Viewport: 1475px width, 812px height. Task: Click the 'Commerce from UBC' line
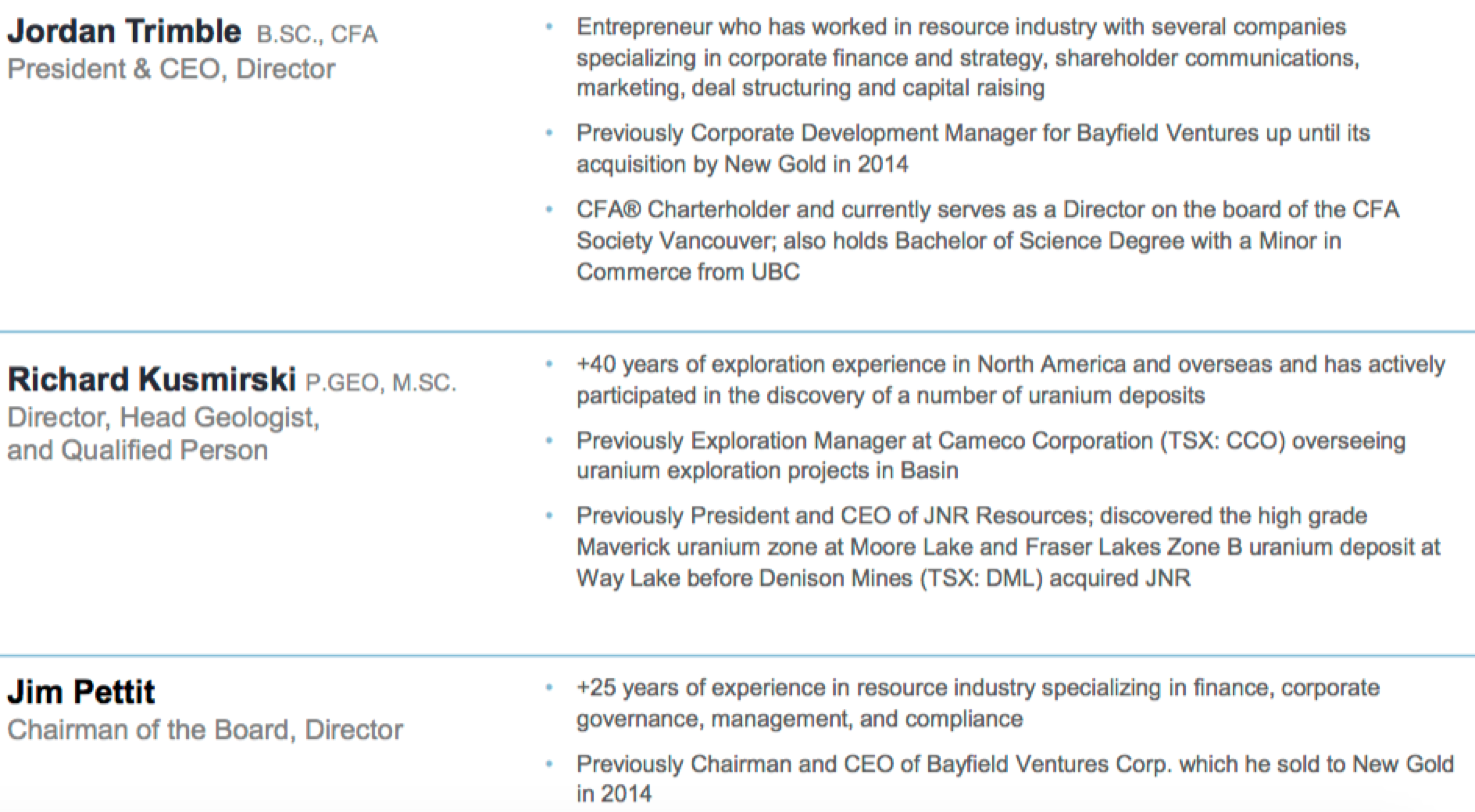pos(688,272)
